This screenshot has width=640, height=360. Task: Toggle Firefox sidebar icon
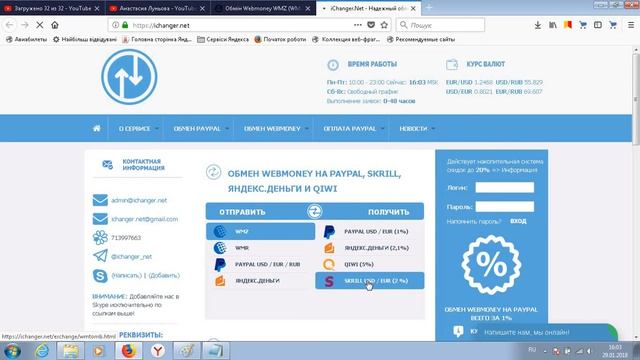pos(598,25)
